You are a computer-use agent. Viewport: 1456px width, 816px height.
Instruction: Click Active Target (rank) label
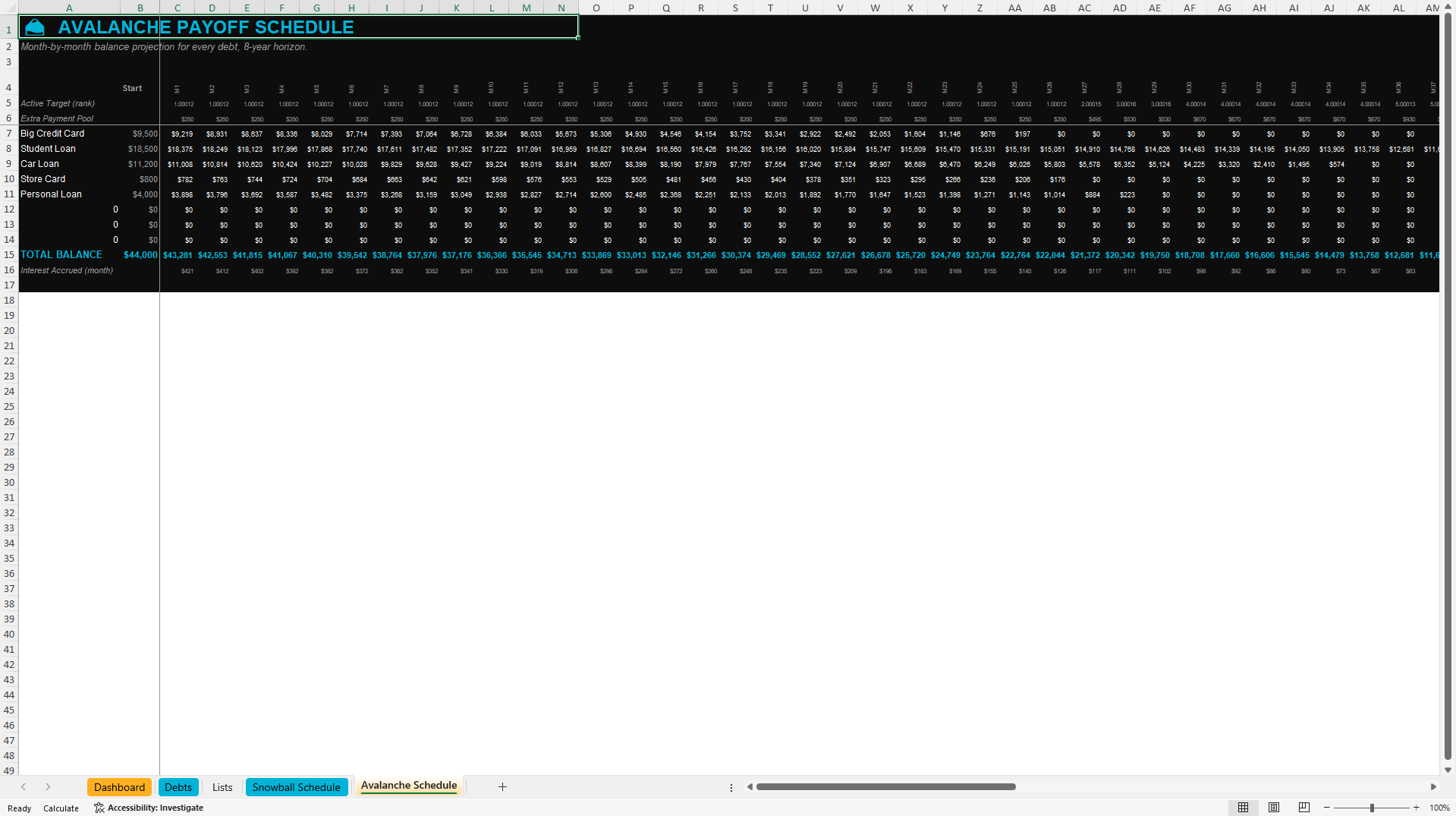click(58, 103)
